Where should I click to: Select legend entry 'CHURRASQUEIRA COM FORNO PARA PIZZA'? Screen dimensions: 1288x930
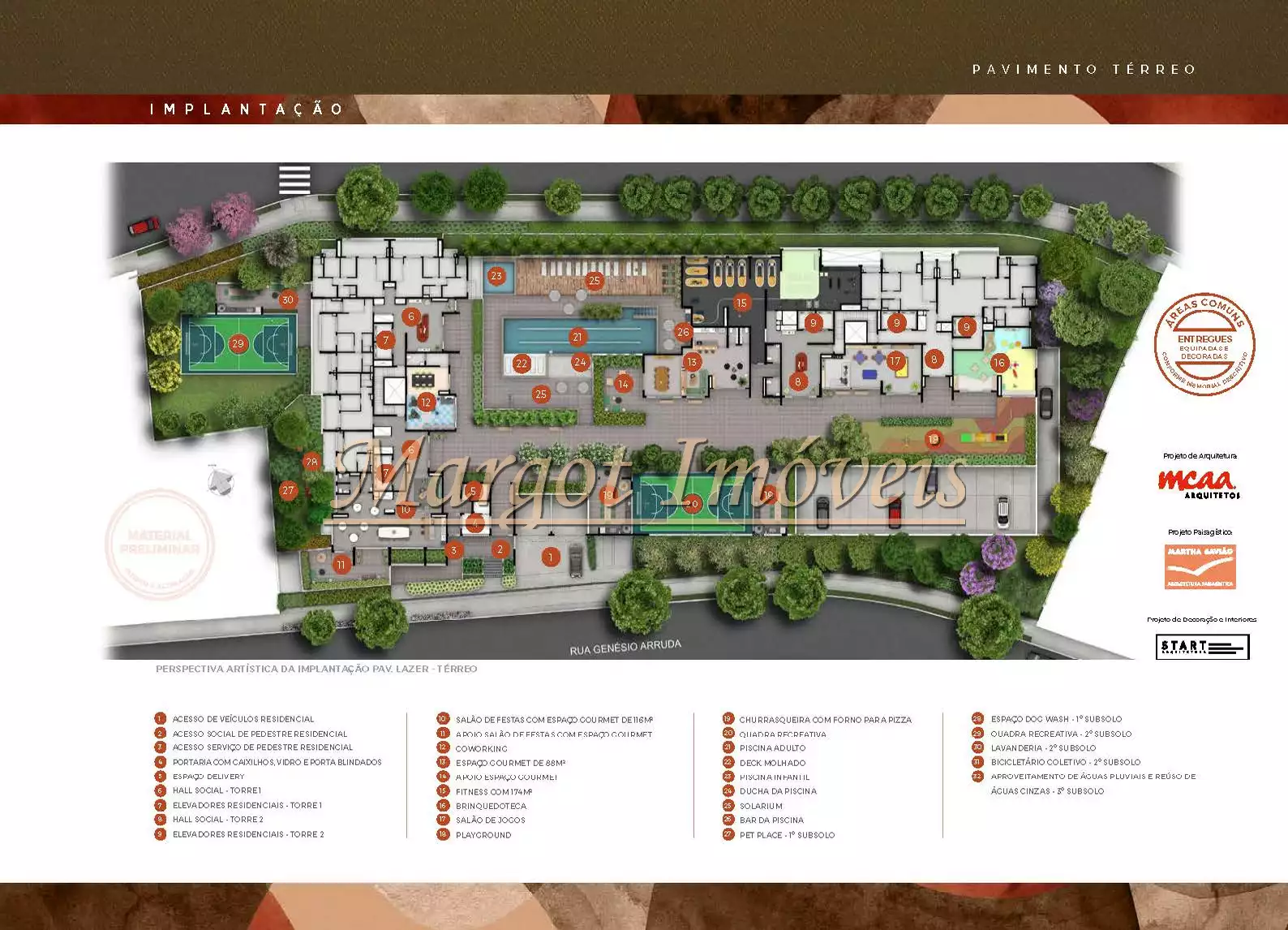pos(826,720)
